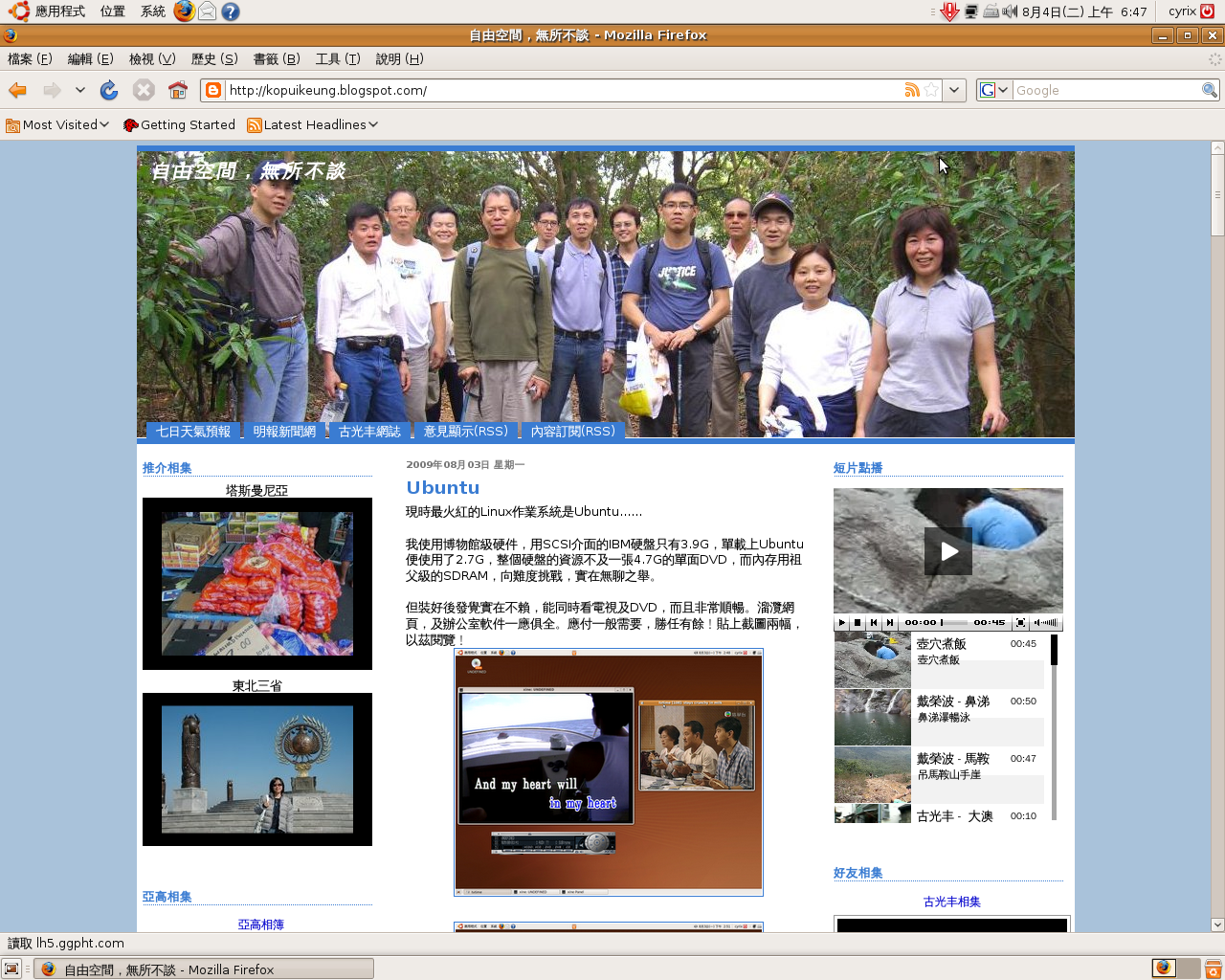
Task: Click the large play overlay on video
Action: pos(948,551)
